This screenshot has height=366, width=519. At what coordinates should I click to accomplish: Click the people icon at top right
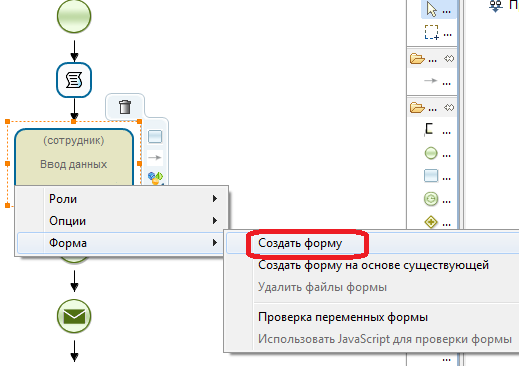click(496, 6)
